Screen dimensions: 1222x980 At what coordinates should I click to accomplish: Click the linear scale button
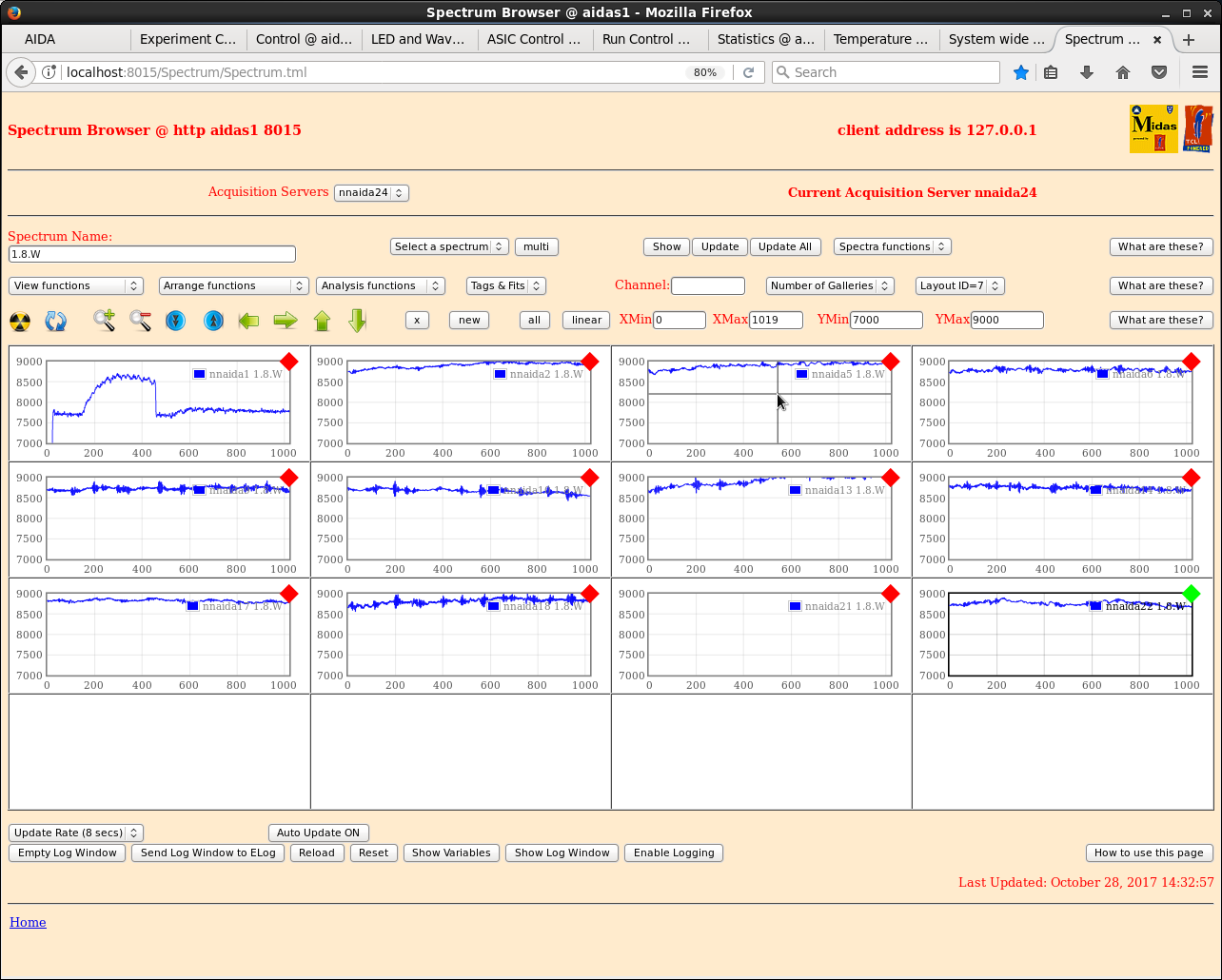586,320
